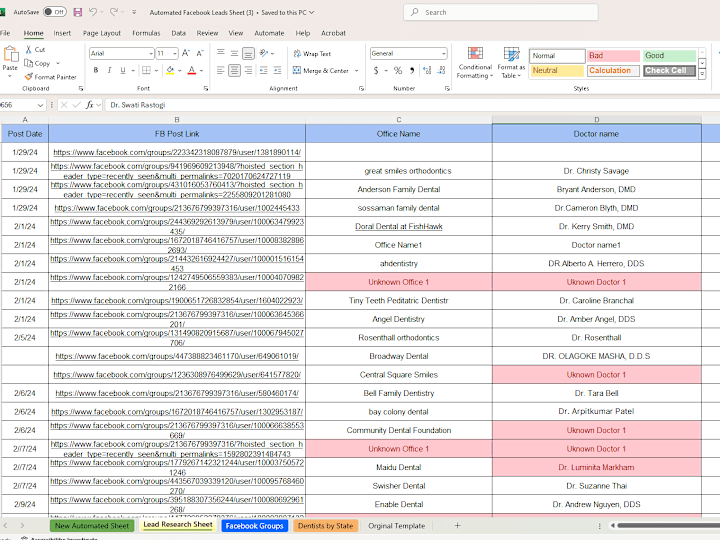Apply Percent Style format
The width and height of the screenshot is (720, 540).
tap(398, 70)
